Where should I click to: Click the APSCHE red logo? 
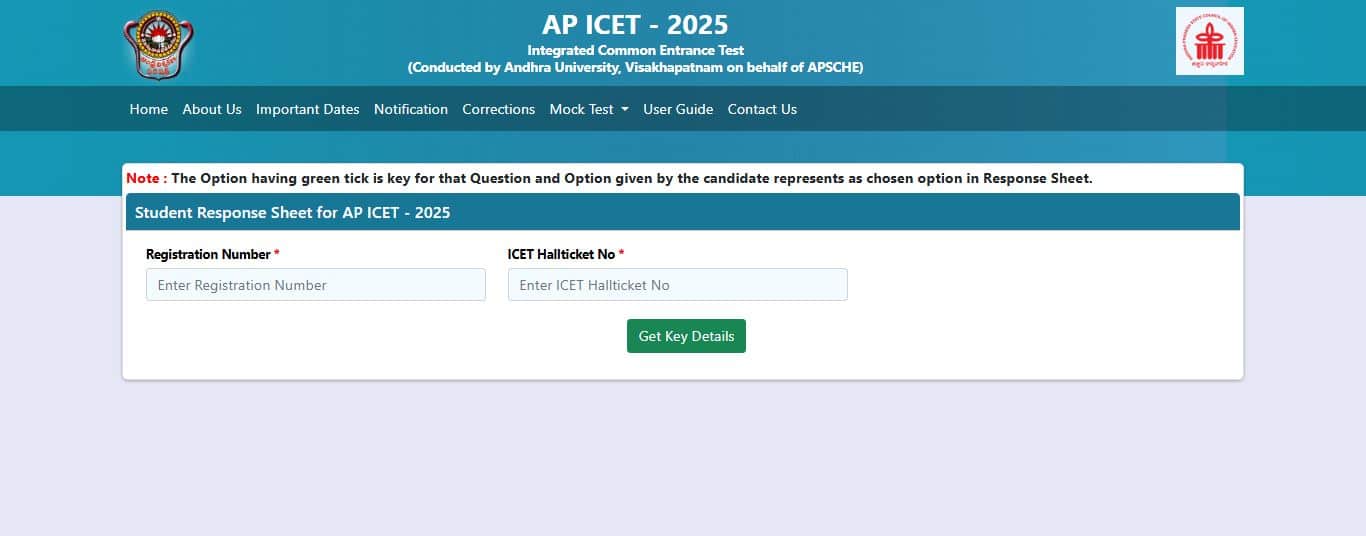(1209, 41)
